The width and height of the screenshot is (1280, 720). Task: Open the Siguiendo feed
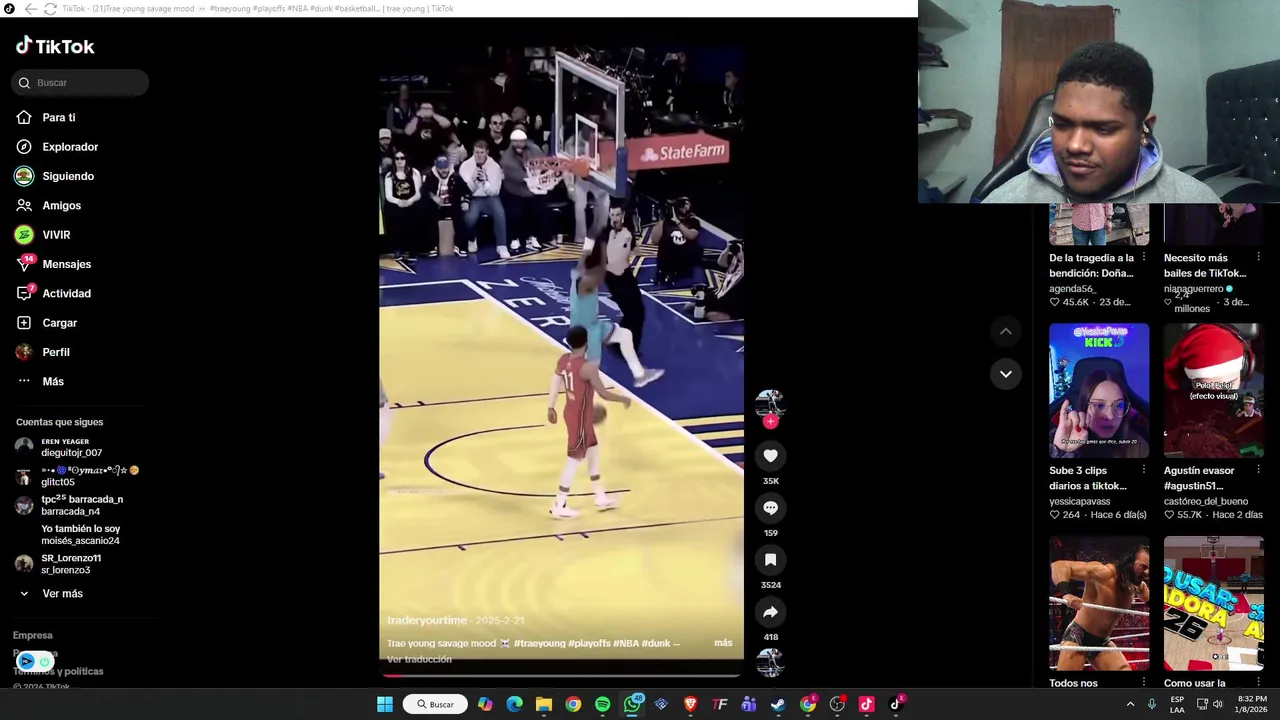68,176
